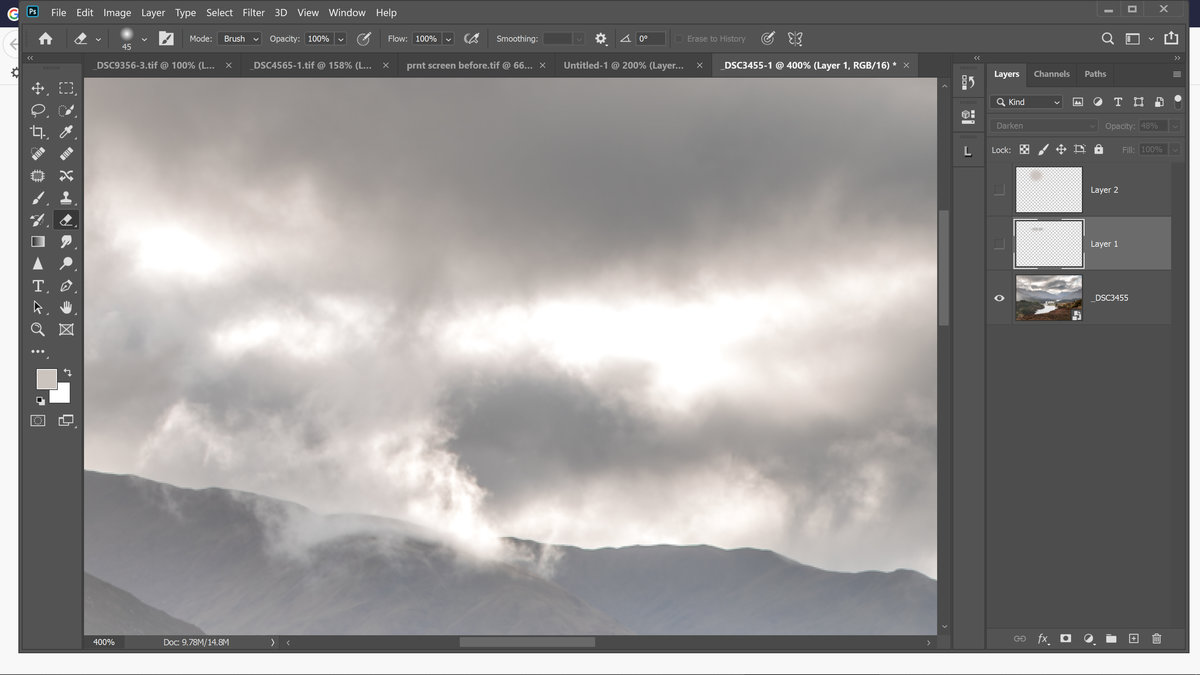
Task: Select the Crop tool
Action: point(38,132)
